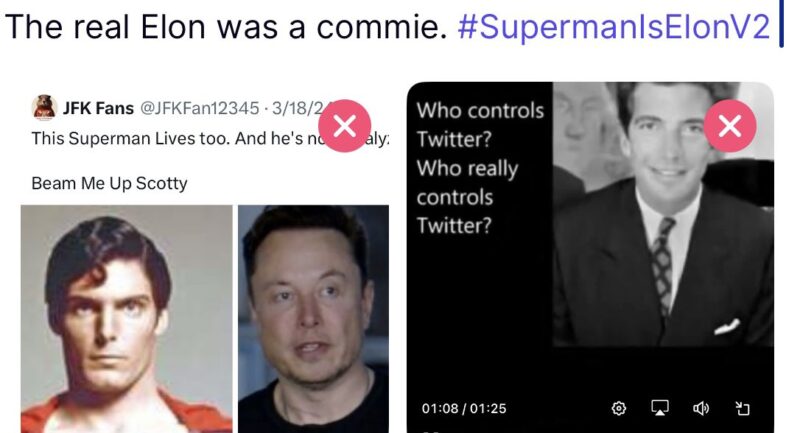This screenshot has height=433, width=800.
Task: Click the "Beam Me Up Scotty" text
Action: pos(110,184)
